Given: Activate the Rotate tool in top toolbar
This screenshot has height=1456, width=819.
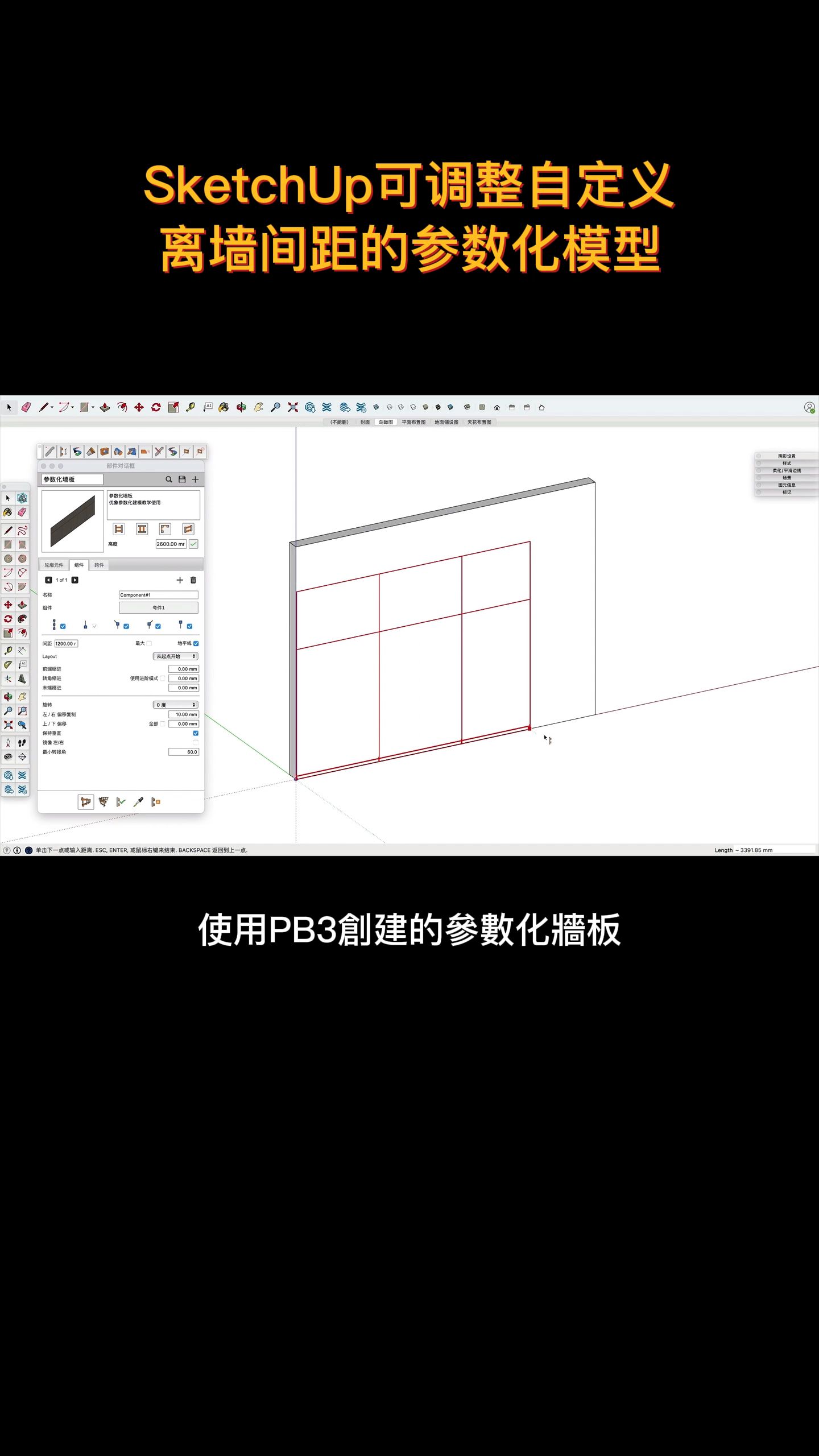Looking at the screenshot, I should [x=156, y=407].
